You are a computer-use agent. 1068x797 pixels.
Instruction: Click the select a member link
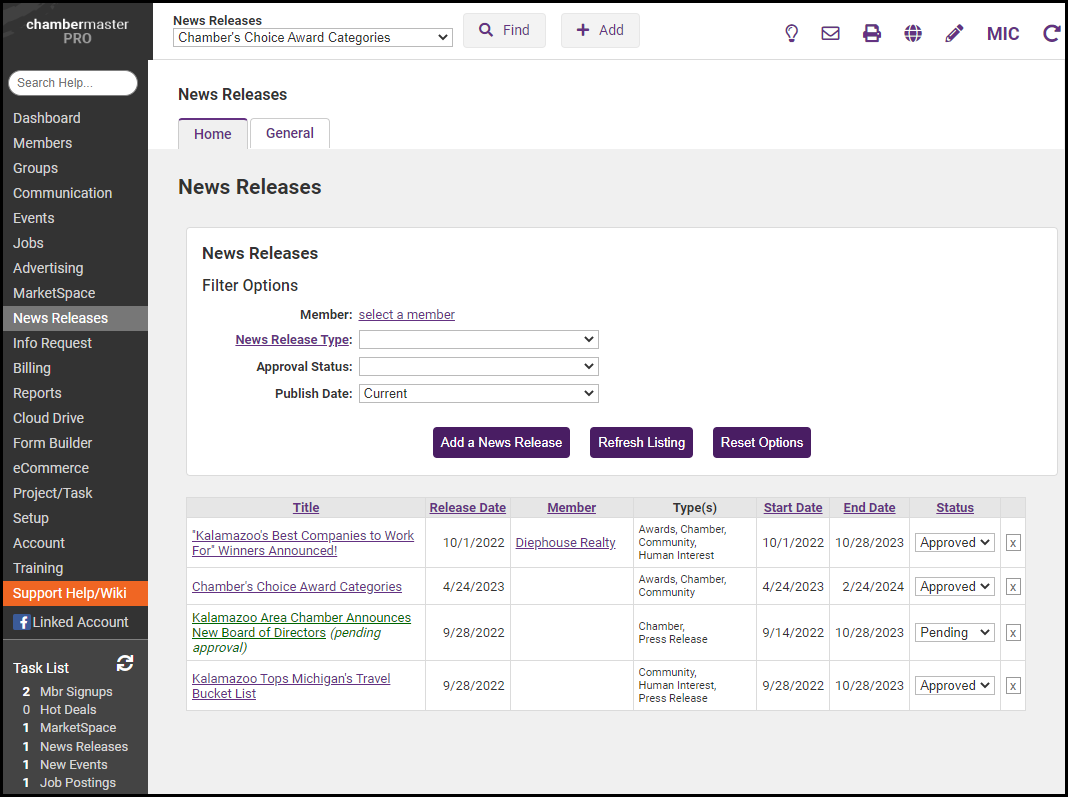click(406, 315)
